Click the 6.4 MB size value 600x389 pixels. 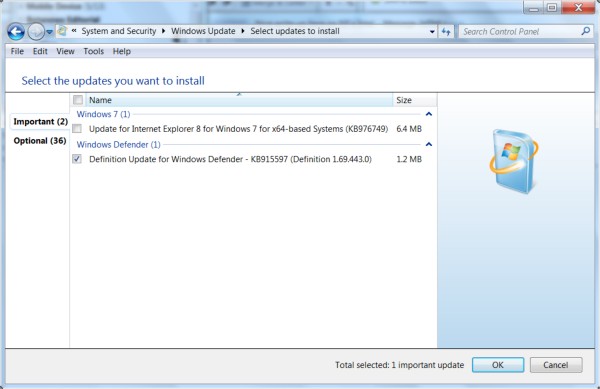409,129
